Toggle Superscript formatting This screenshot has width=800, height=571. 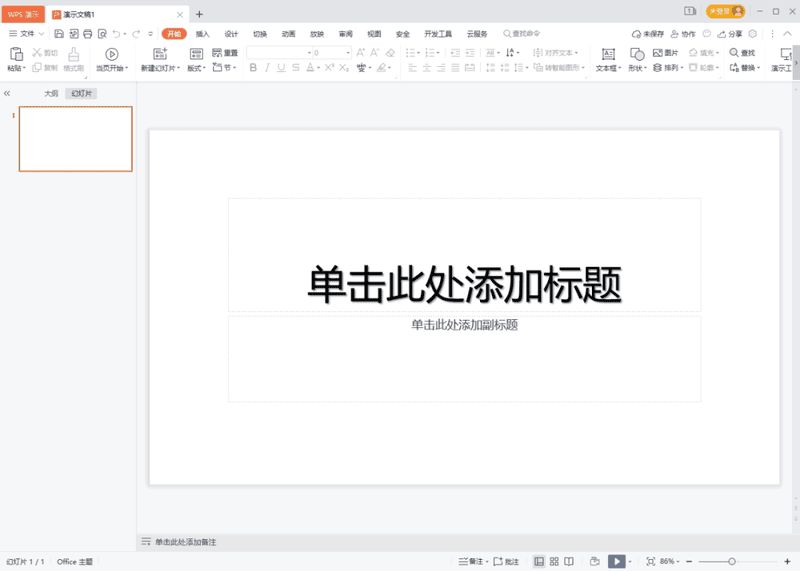click(x=330, y=67)
